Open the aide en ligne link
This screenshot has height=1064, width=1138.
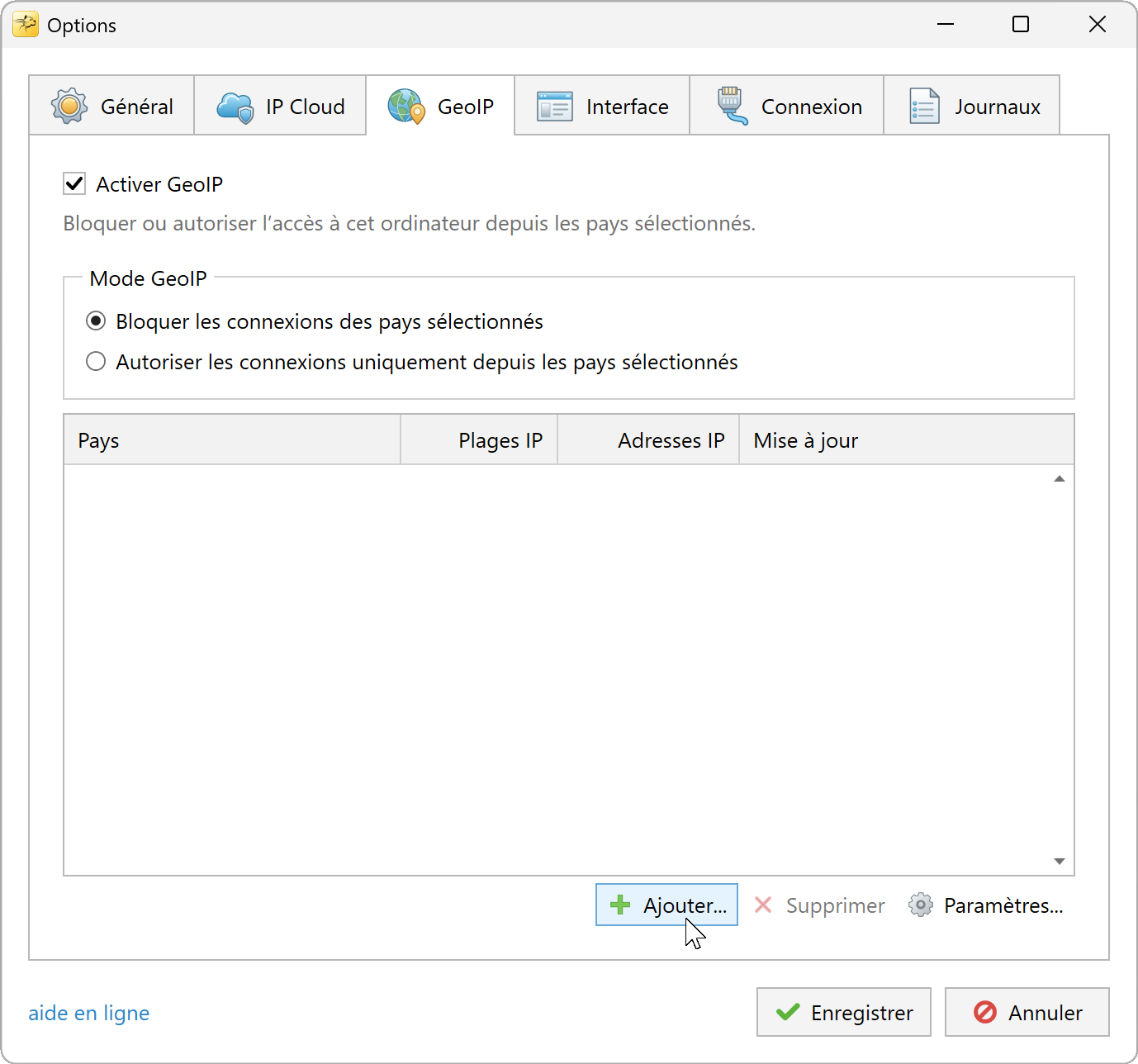(89, 1013)
